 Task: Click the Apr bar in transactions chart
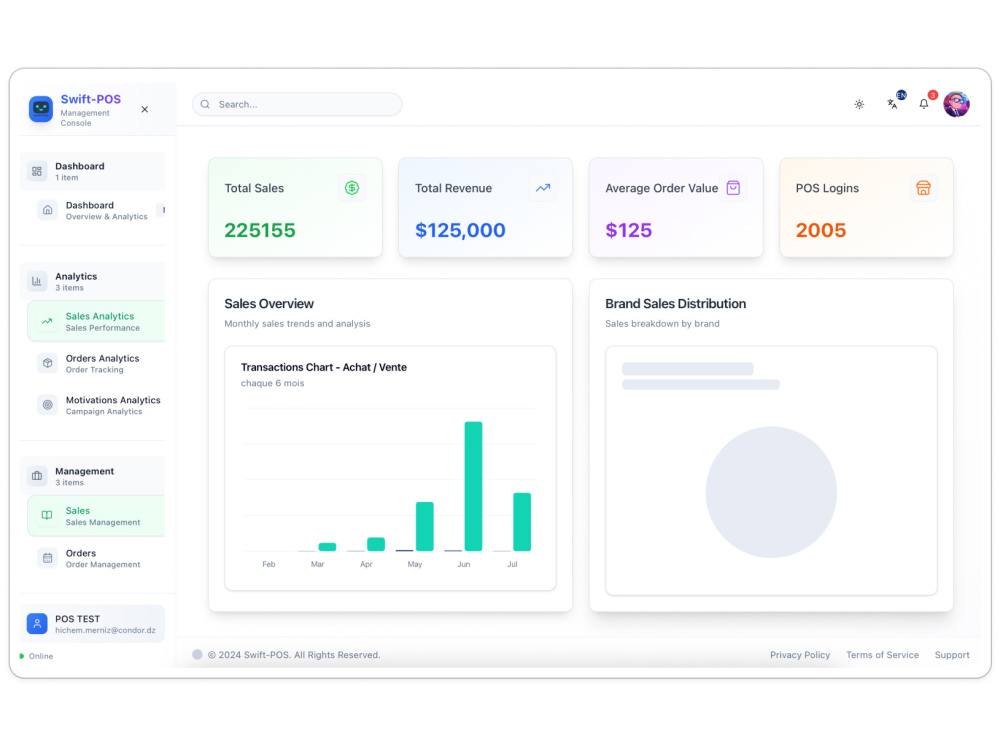[376, 544]
